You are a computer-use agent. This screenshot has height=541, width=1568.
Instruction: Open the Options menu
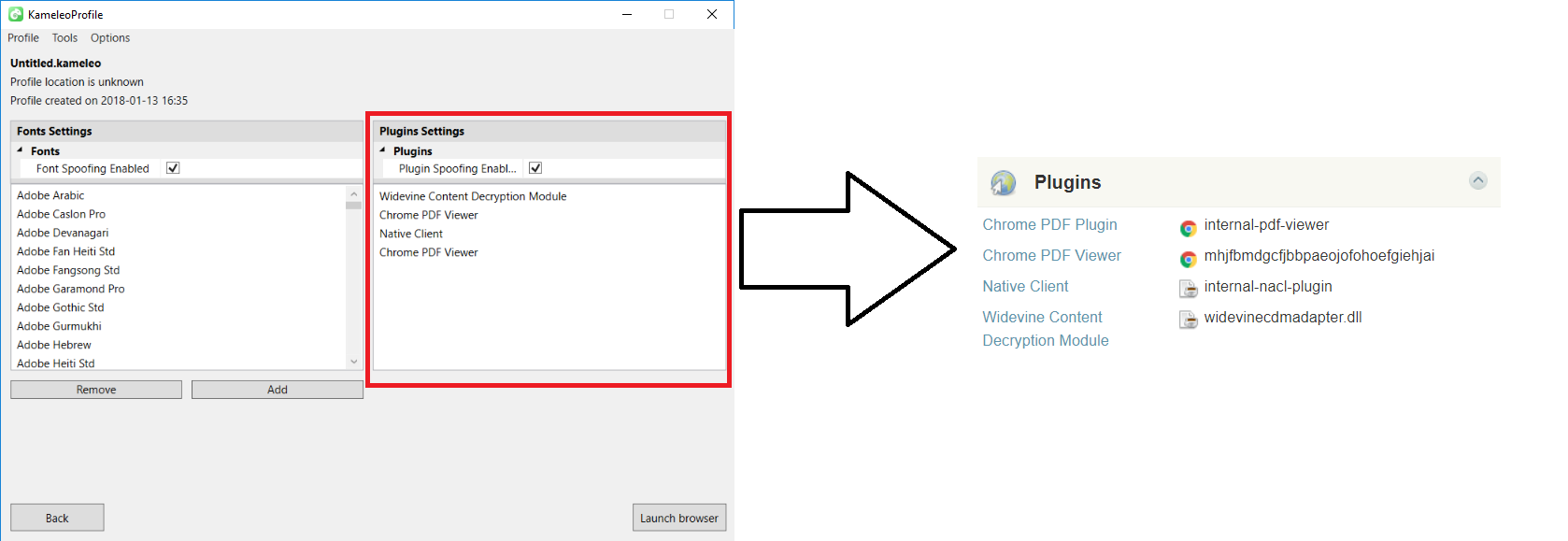click(x=110, y=38)
